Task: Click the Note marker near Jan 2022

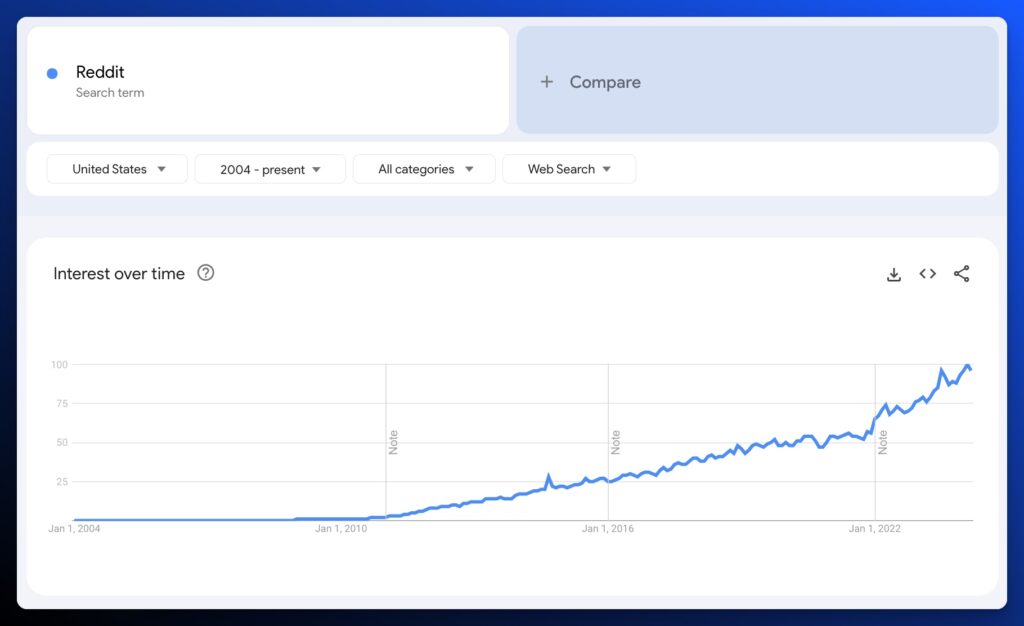Action: [x=884, y=440]
